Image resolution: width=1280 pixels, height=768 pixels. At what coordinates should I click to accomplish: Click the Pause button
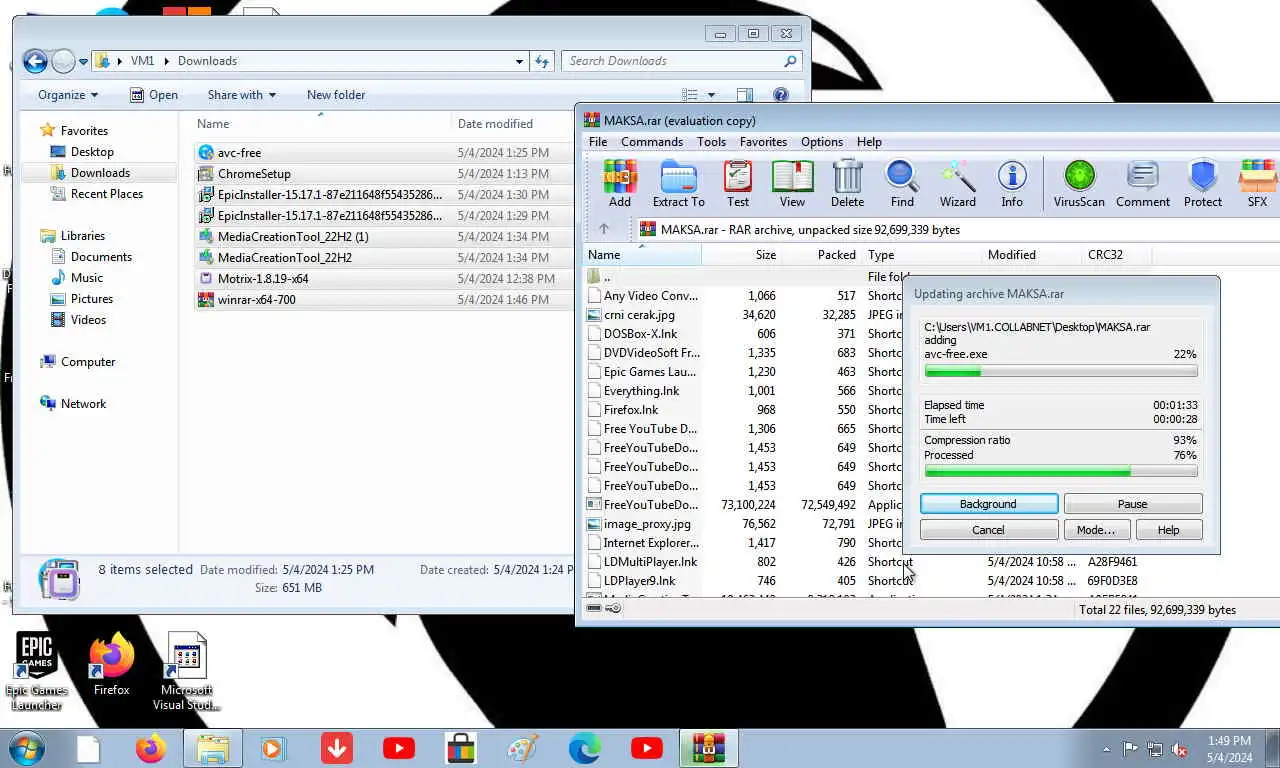tap(1132, 504)
